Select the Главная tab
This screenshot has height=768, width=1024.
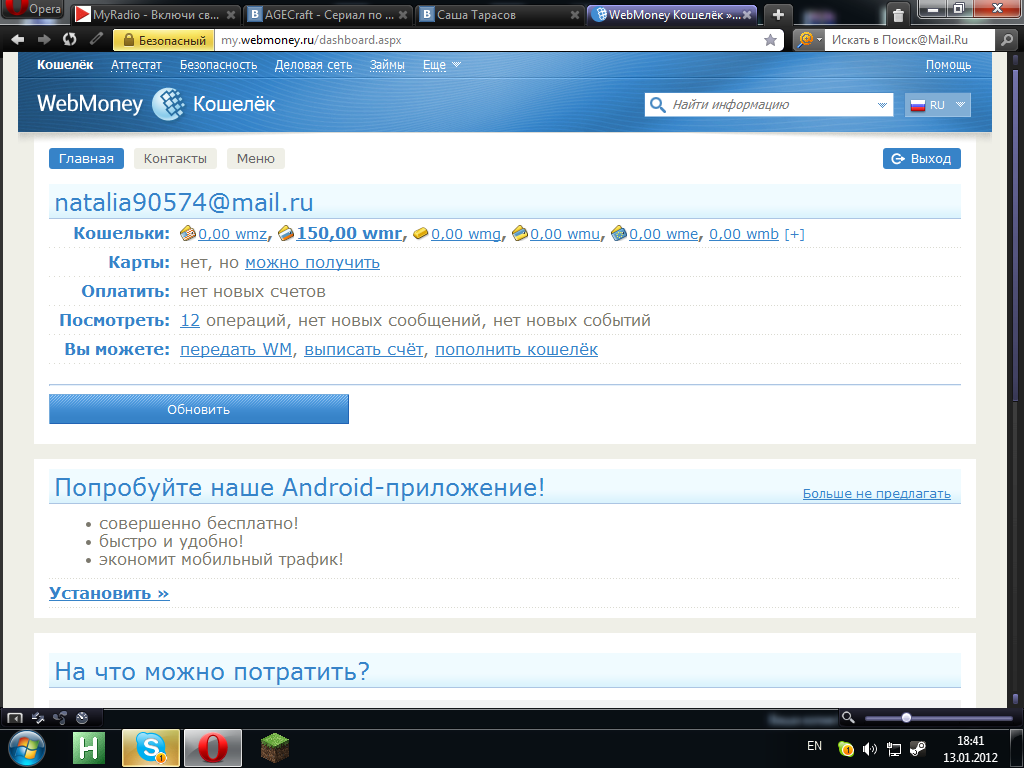point(86,159)
